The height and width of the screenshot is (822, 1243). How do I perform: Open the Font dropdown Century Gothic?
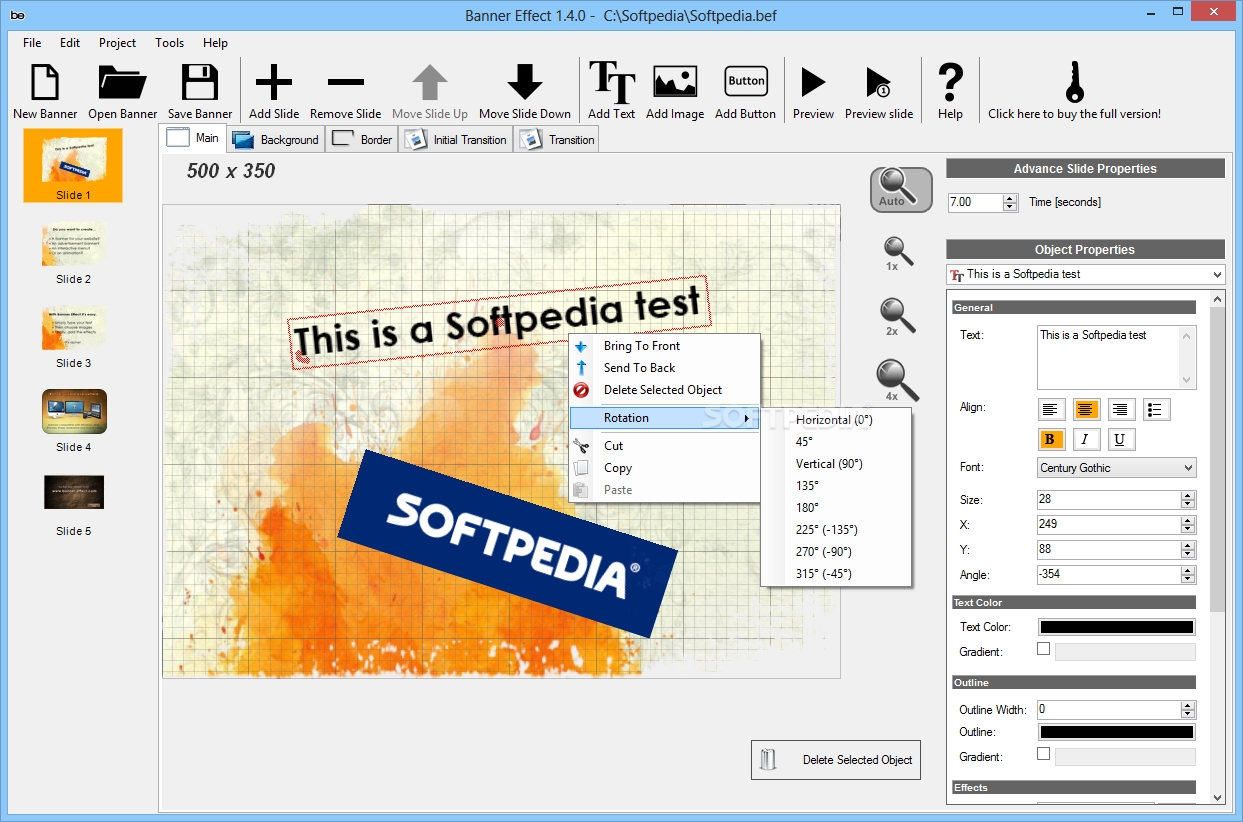coord(1117,467)
